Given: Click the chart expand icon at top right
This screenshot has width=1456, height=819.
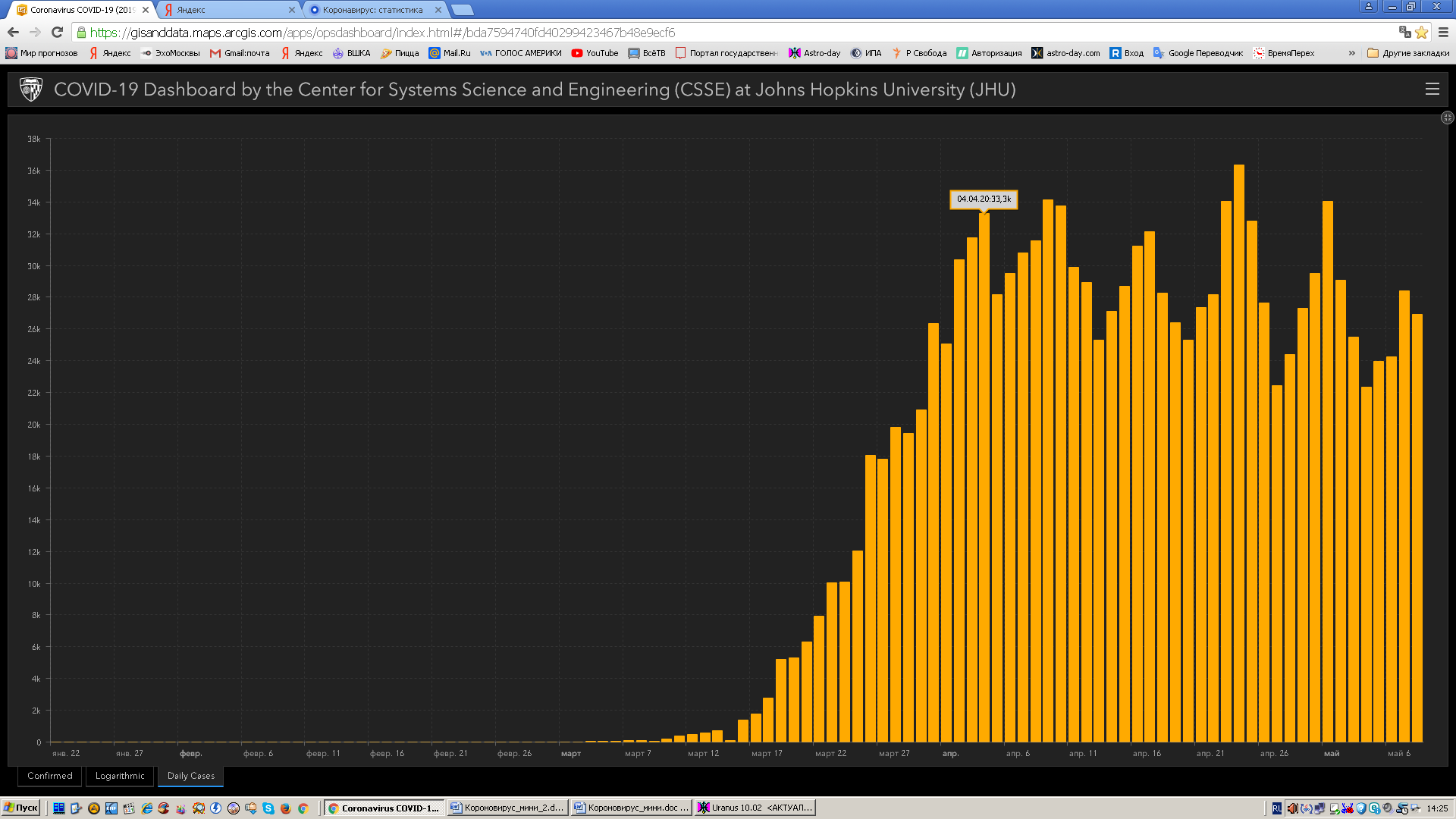Looking at the screenshot, I should click(x=1447, y=118).
